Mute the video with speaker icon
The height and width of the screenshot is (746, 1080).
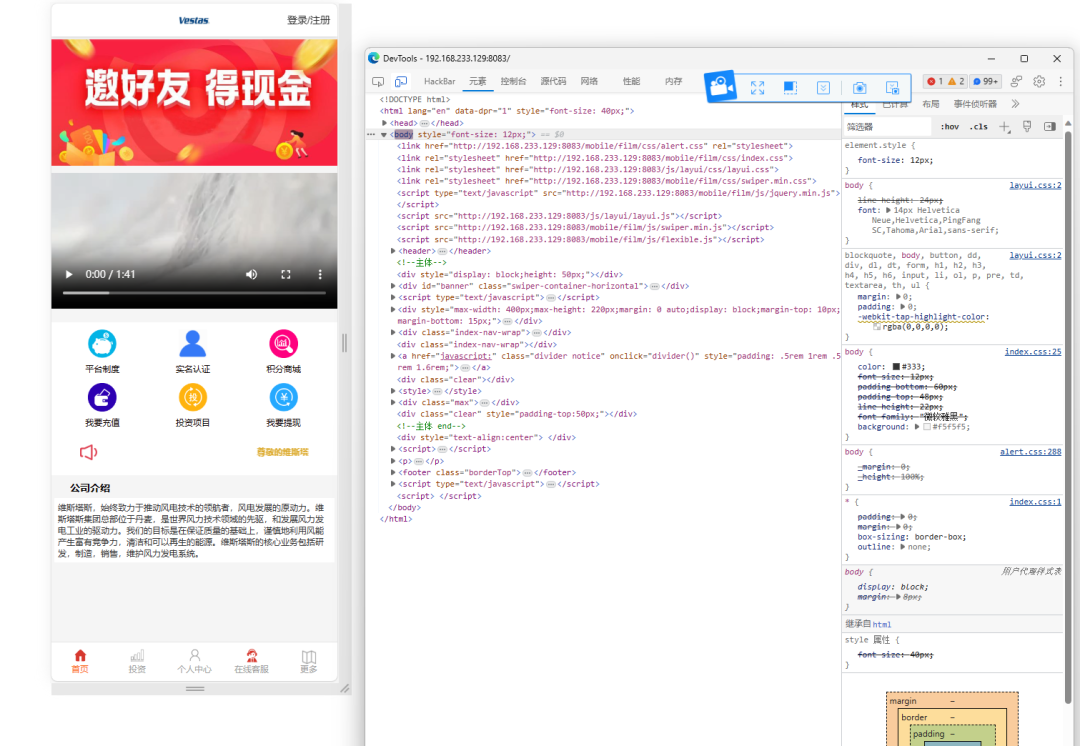coord(251,274)
